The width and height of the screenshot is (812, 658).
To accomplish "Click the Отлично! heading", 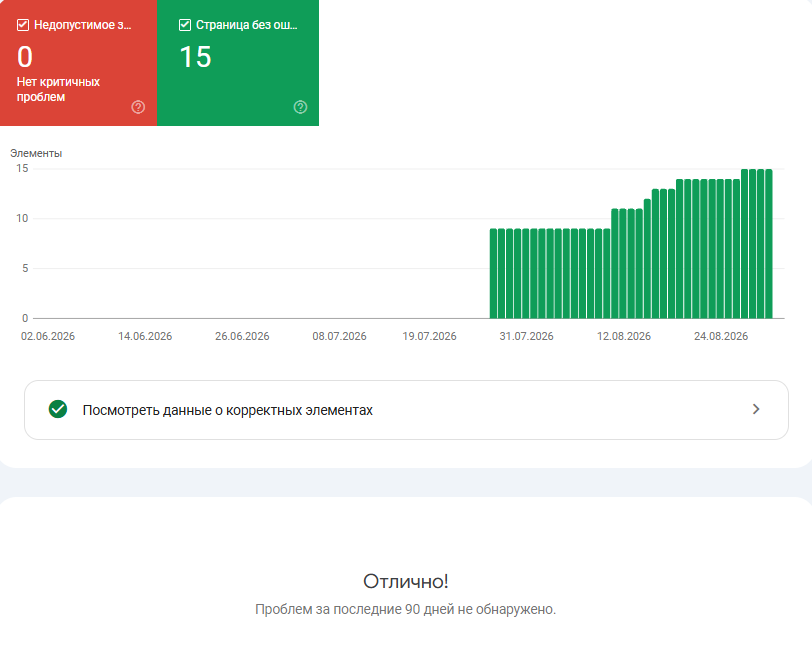I will (x=405, y=581).
